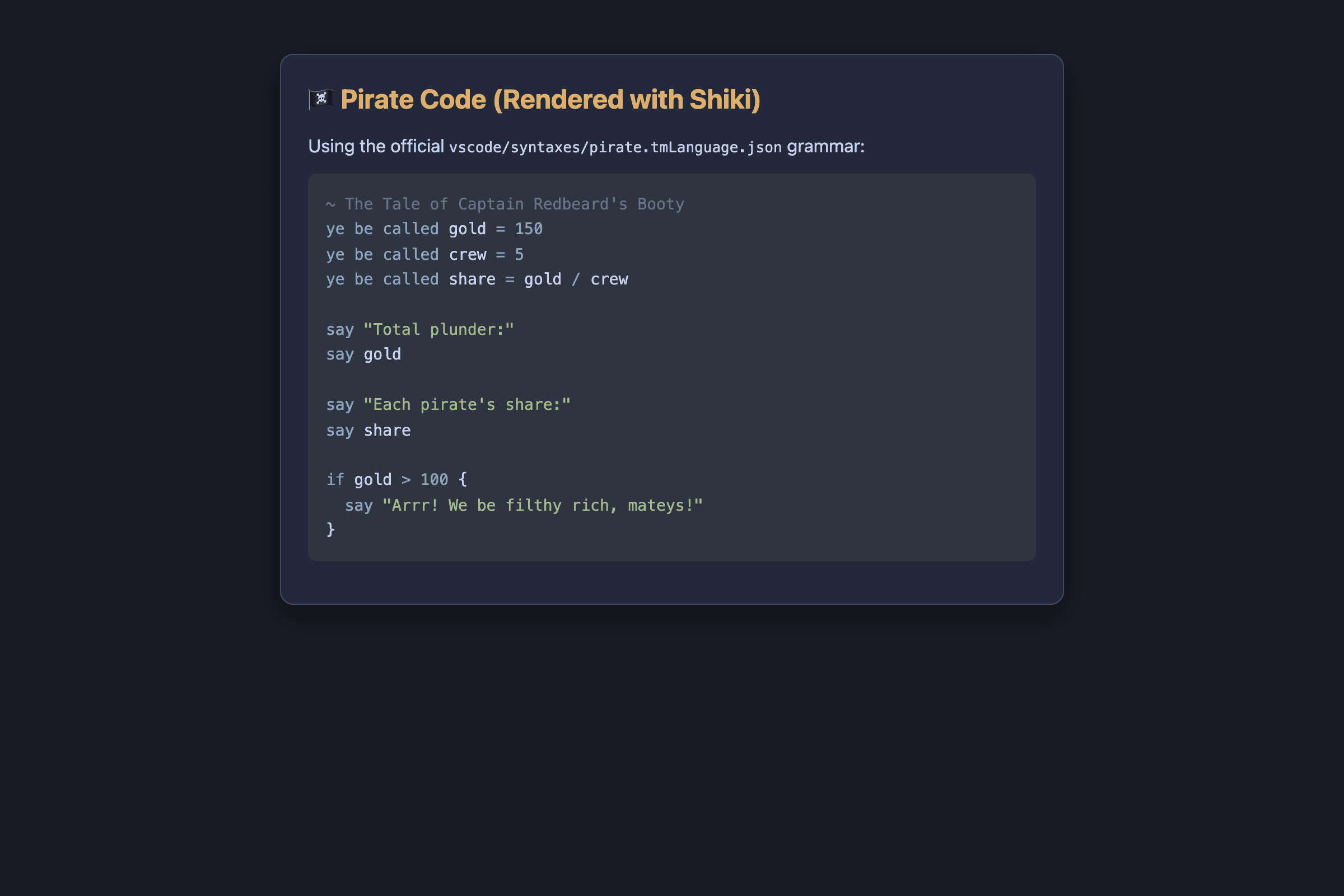Click the opening curly brace
The width and height of the screenshot is (1344, 896).
pos(463,479)
